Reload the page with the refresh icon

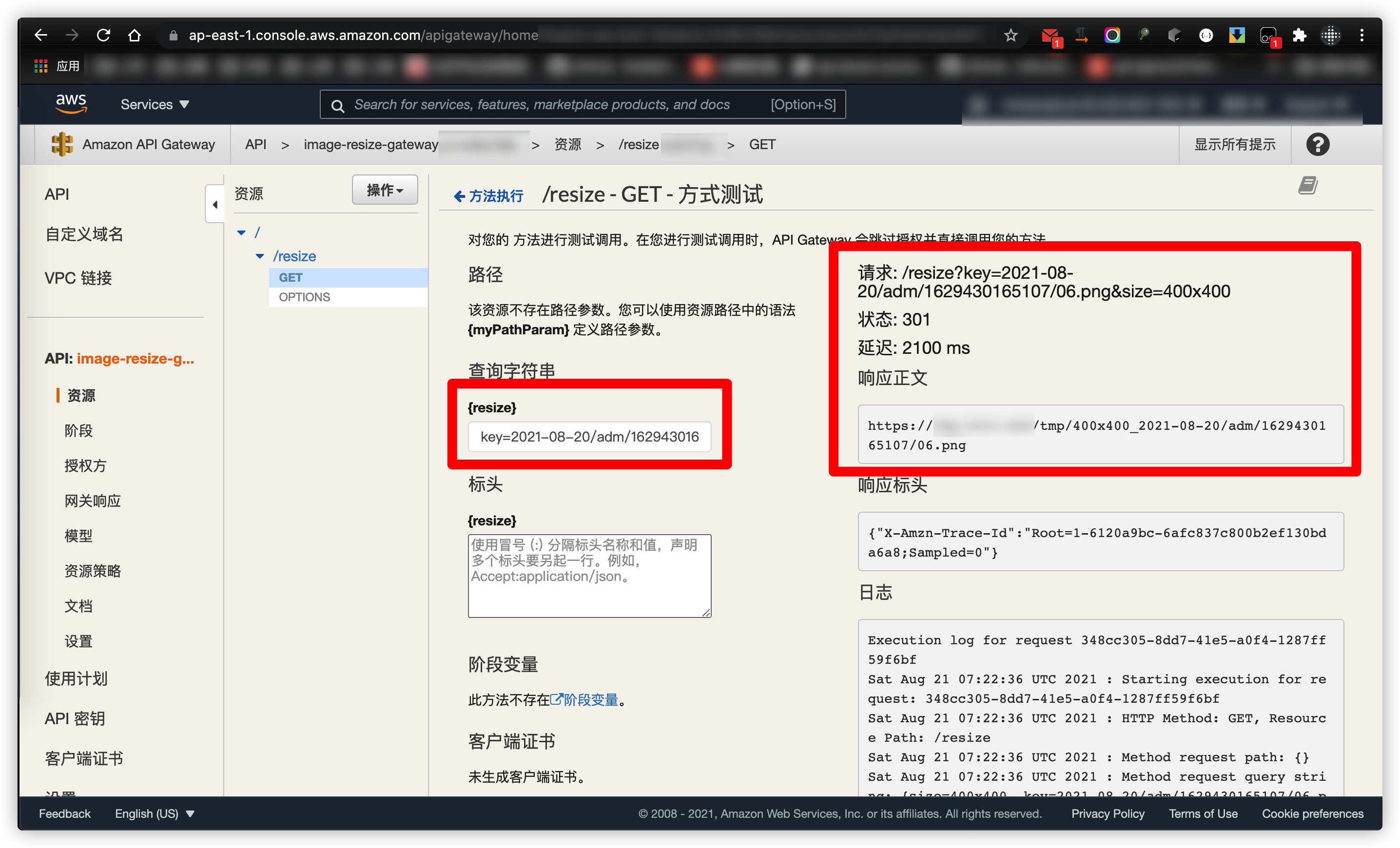click(x=103, y=35)
